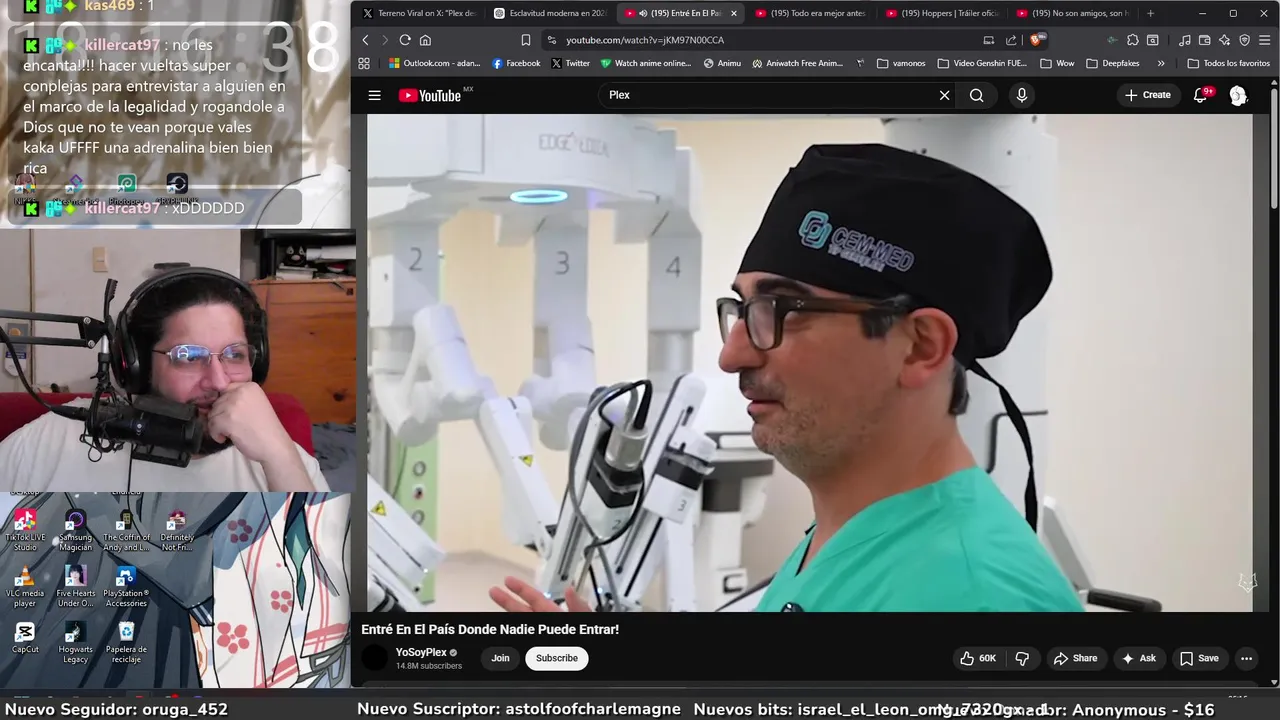Viewport: 1280px width, 720px height.
Task: Open Samsung Magician desktop shortcut
Action: click(x=75, y=530)
